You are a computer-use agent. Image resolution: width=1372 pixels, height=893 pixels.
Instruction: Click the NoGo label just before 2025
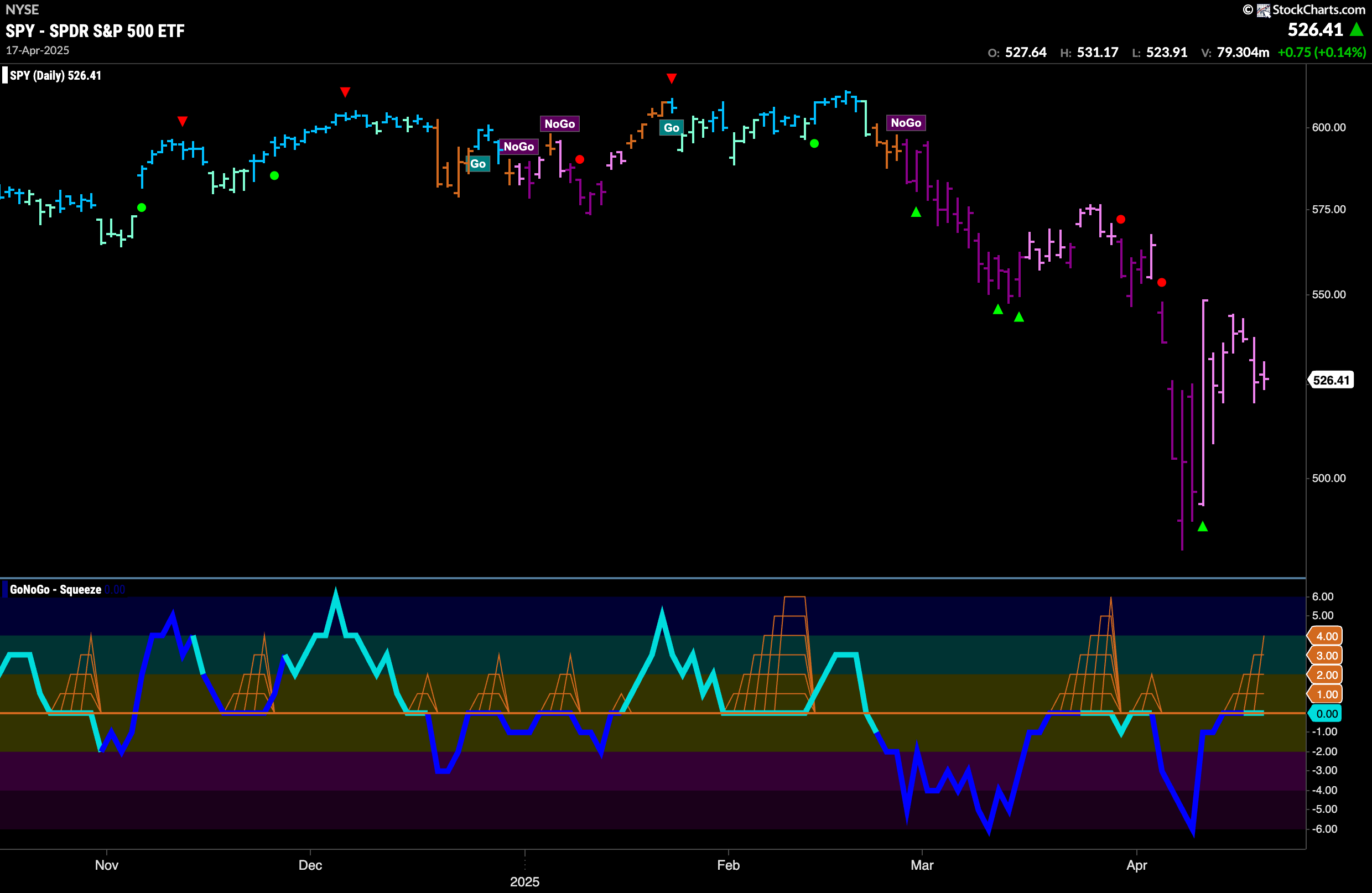pyautogui.click(x=519, y=147)
